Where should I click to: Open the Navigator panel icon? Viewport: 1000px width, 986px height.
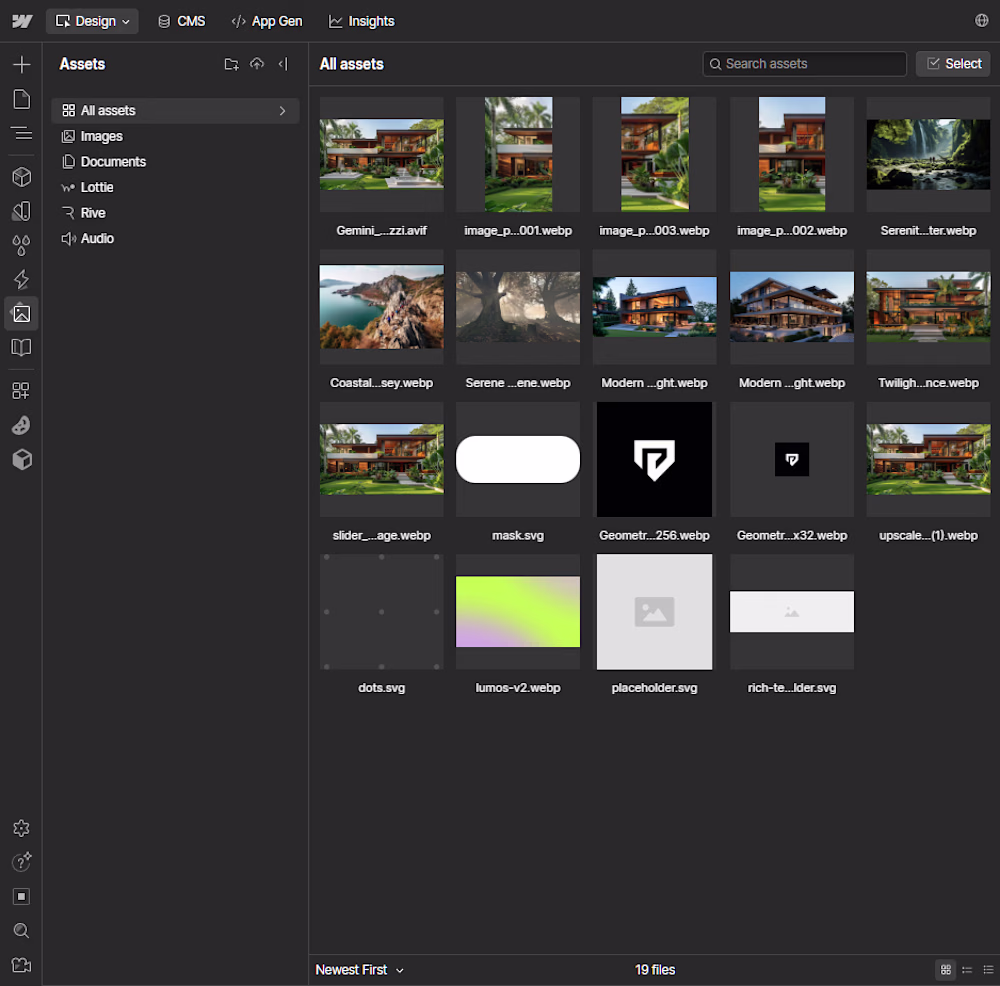pos(22,133)
